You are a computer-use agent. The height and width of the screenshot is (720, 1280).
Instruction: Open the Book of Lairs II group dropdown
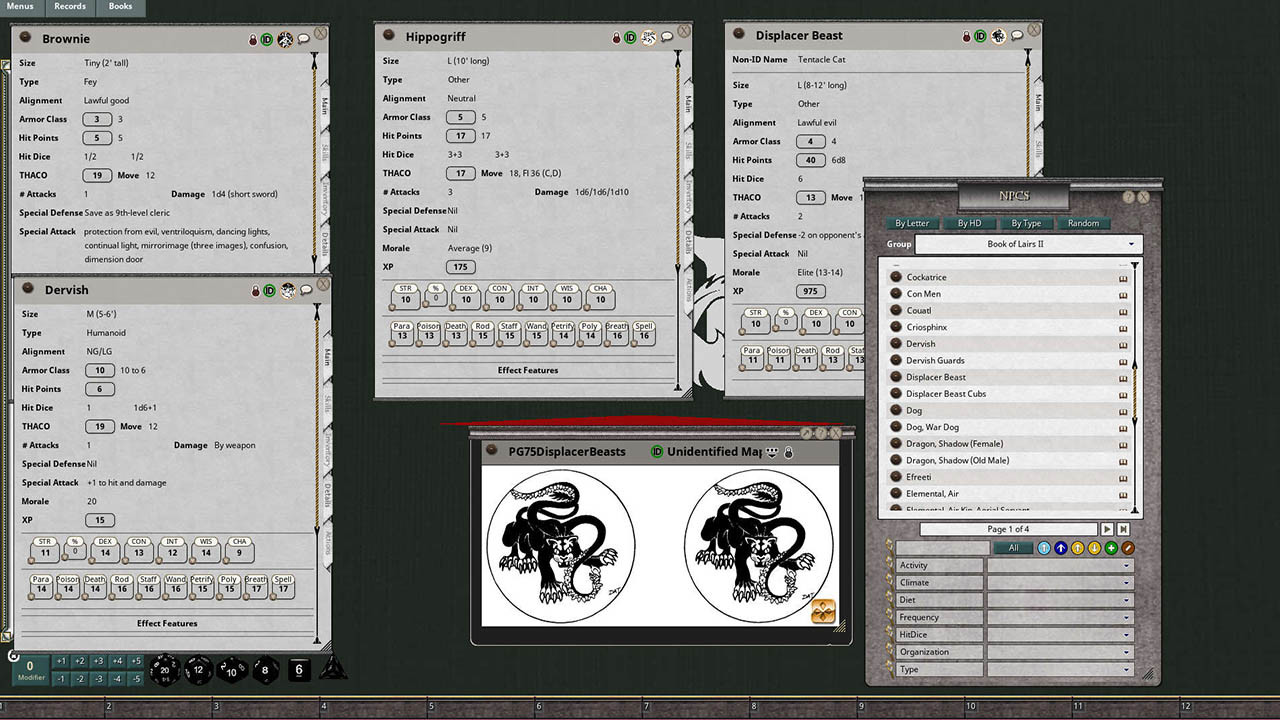point(1027,243)
